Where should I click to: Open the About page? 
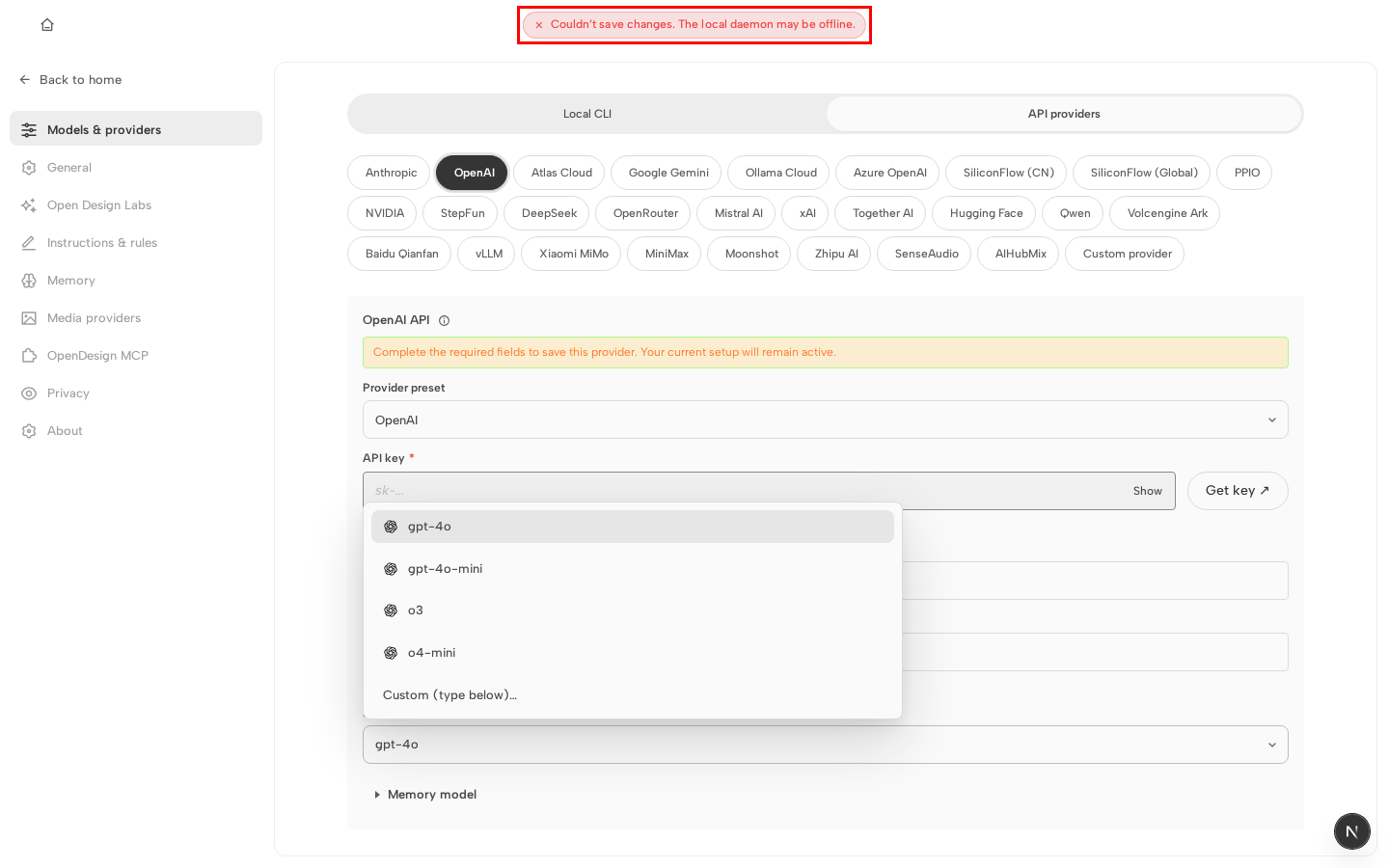coord(136,431)
